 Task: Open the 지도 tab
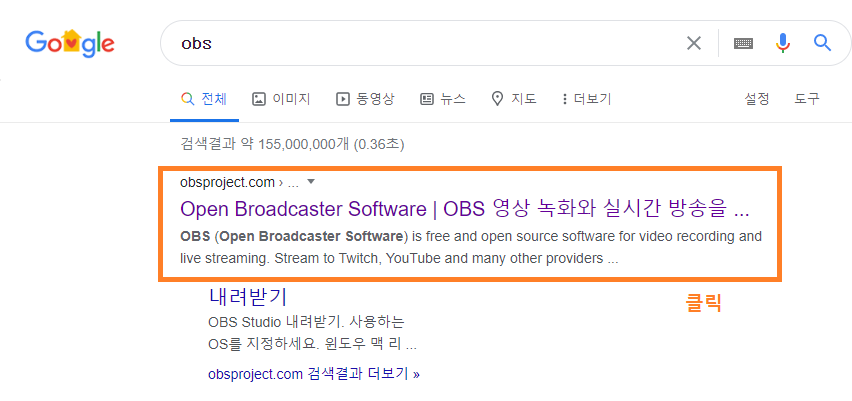point(513,99)
